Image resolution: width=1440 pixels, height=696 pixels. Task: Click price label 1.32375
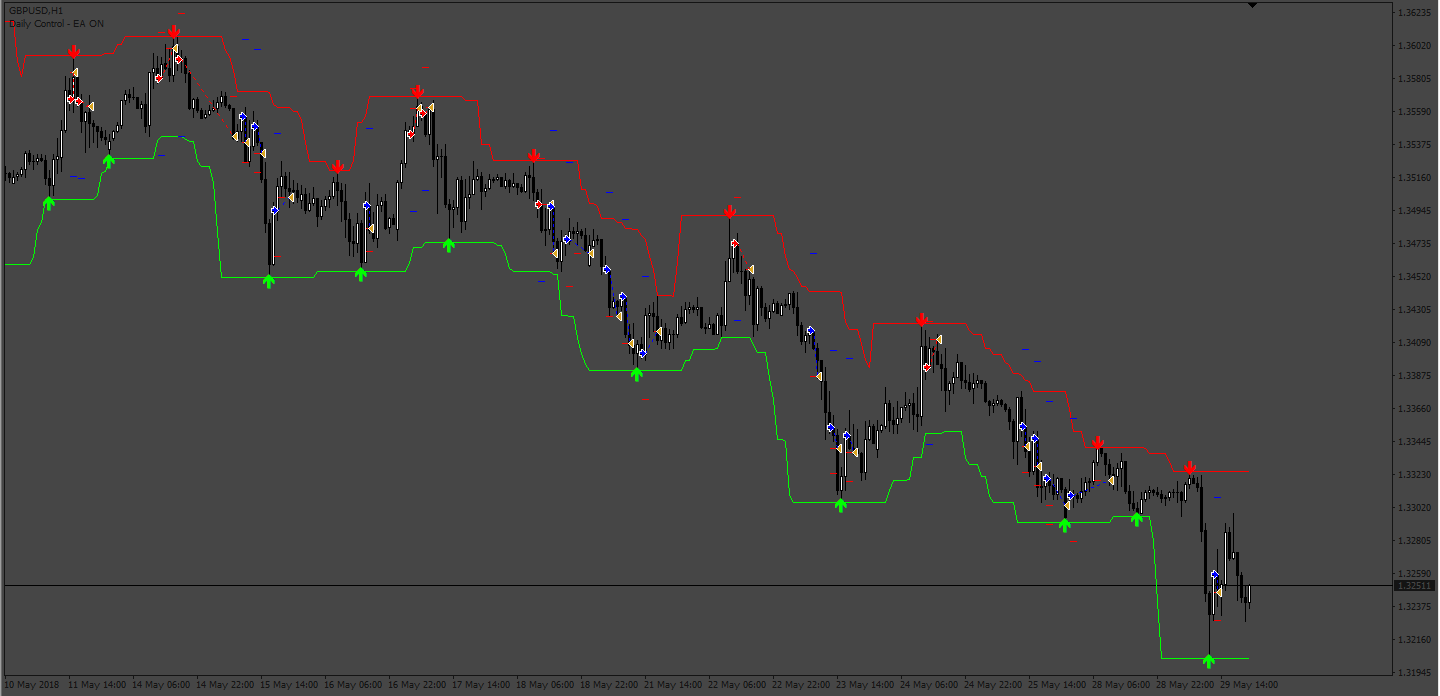tap(1416, 607)
